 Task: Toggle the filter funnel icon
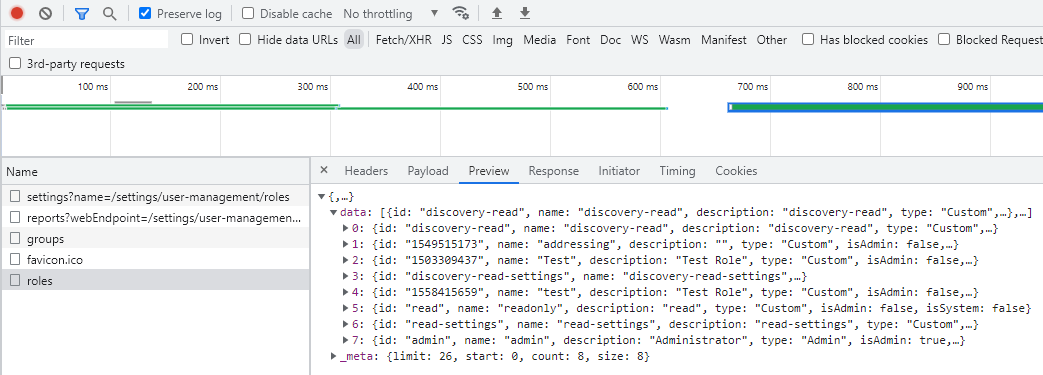coord(81,13)
